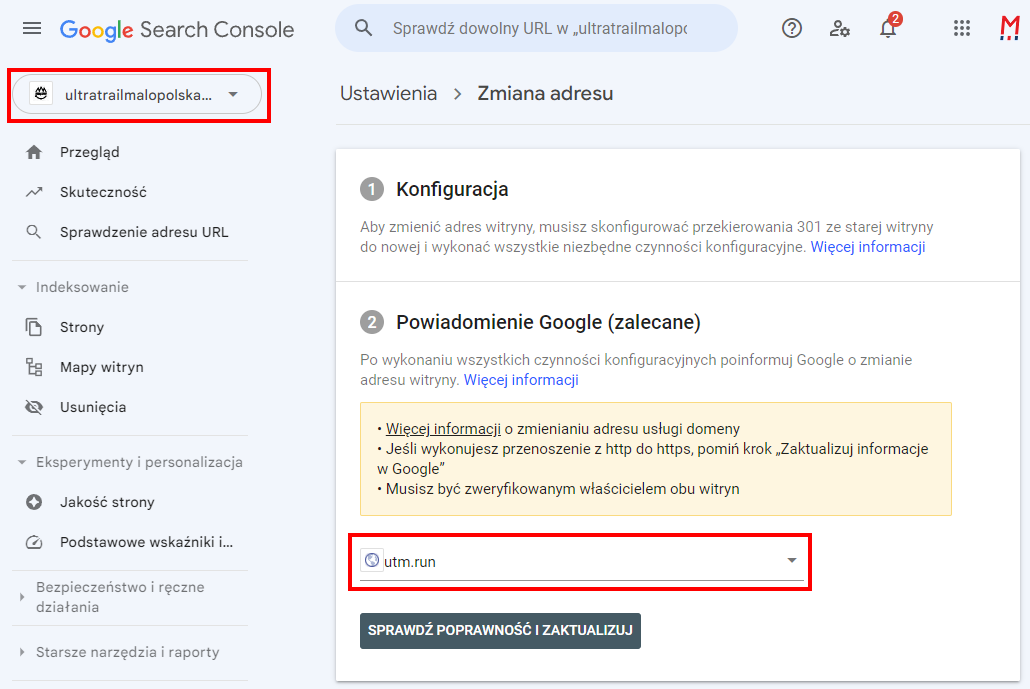Open Mapy witryn page
1030x689 pixels.
(101, 367)
